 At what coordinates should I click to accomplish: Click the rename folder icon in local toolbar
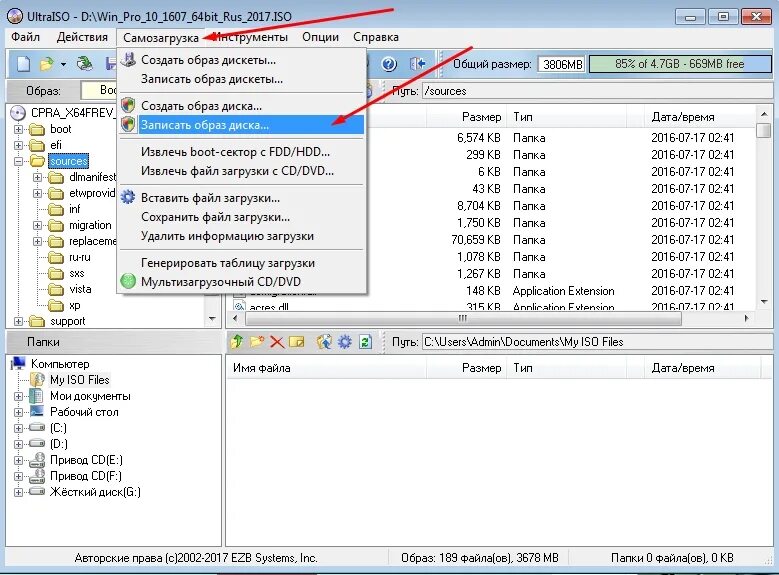point(297,342)
